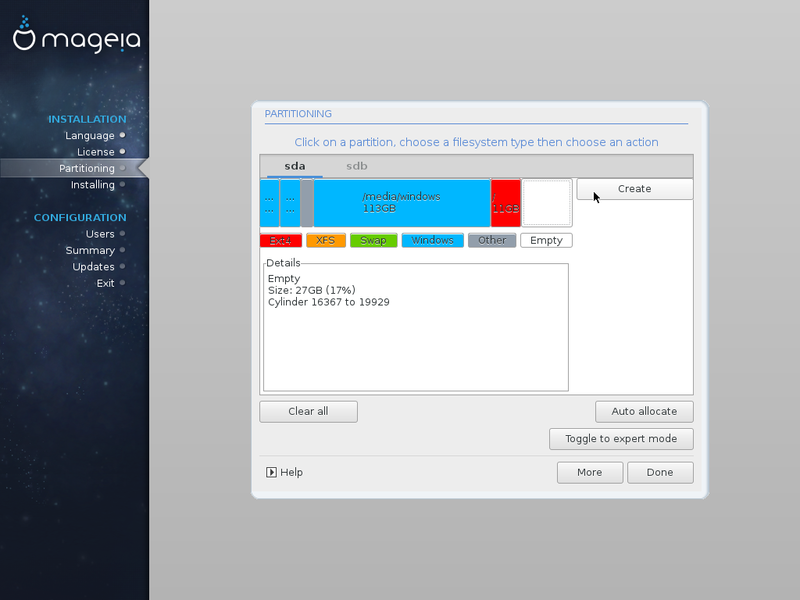Choose the XFS filesystem type

(x=326, y=240)
